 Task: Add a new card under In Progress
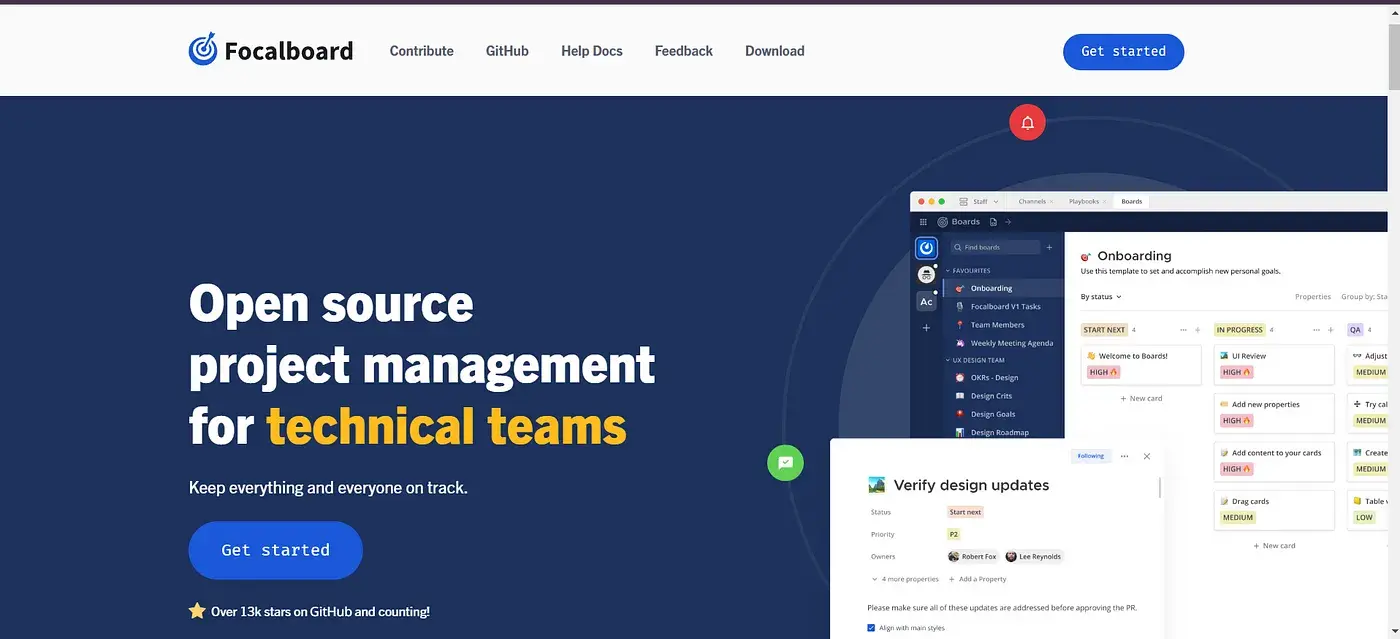coord(1273,546)
